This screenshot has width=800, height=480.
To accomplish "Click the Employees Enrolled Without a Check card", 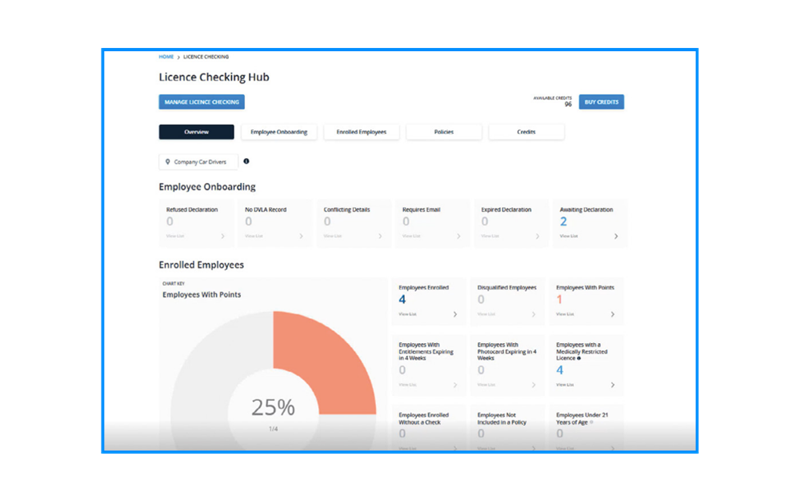I will (x=429, y=427).
